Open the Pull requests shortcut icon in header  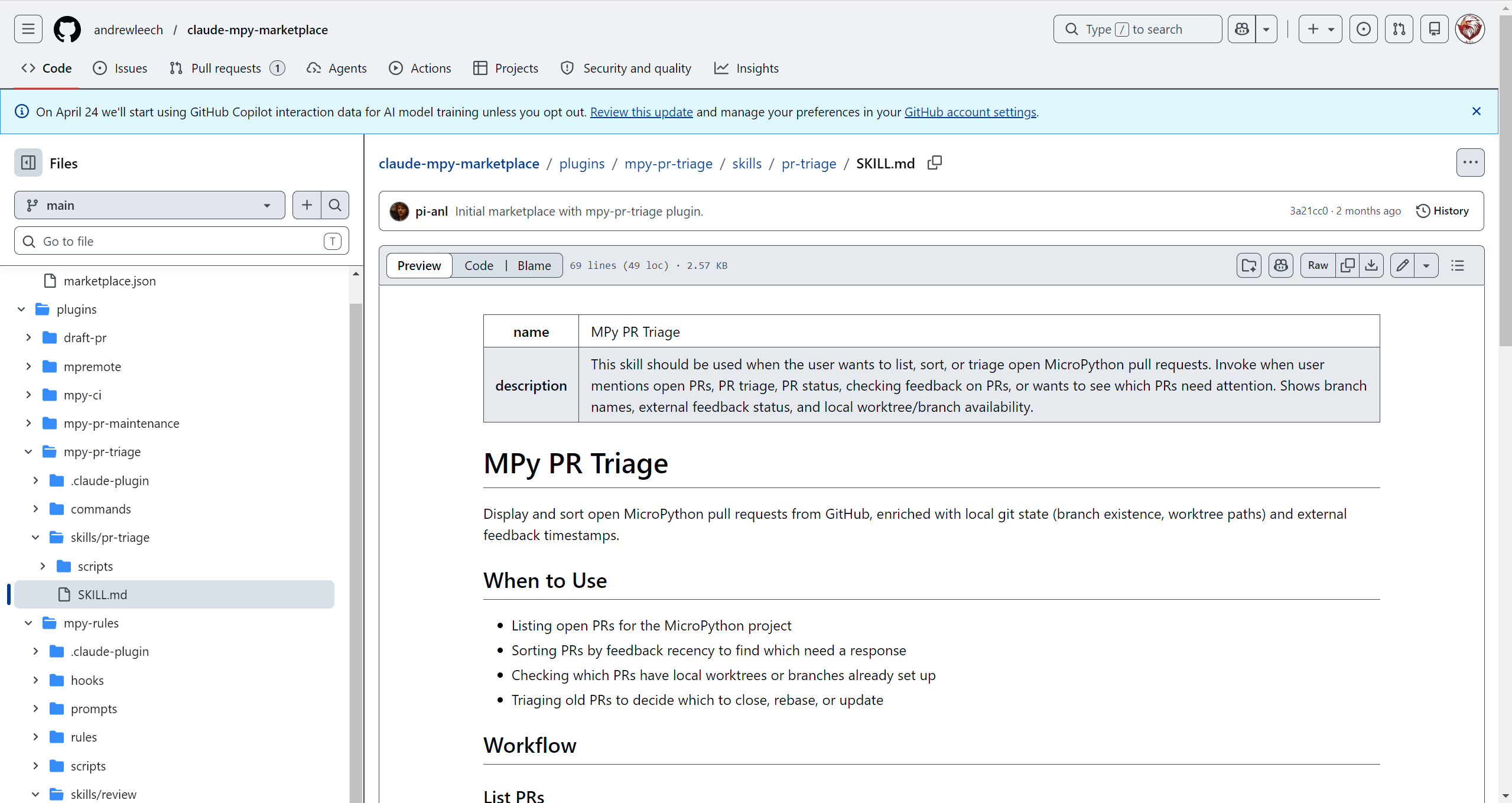(x=1399, y=29)
